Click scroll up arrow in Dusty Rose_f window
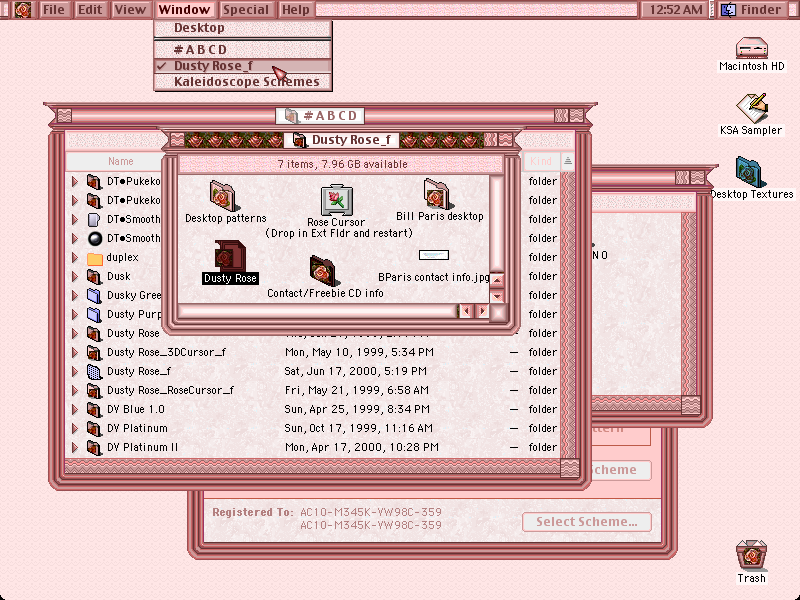 497,280
